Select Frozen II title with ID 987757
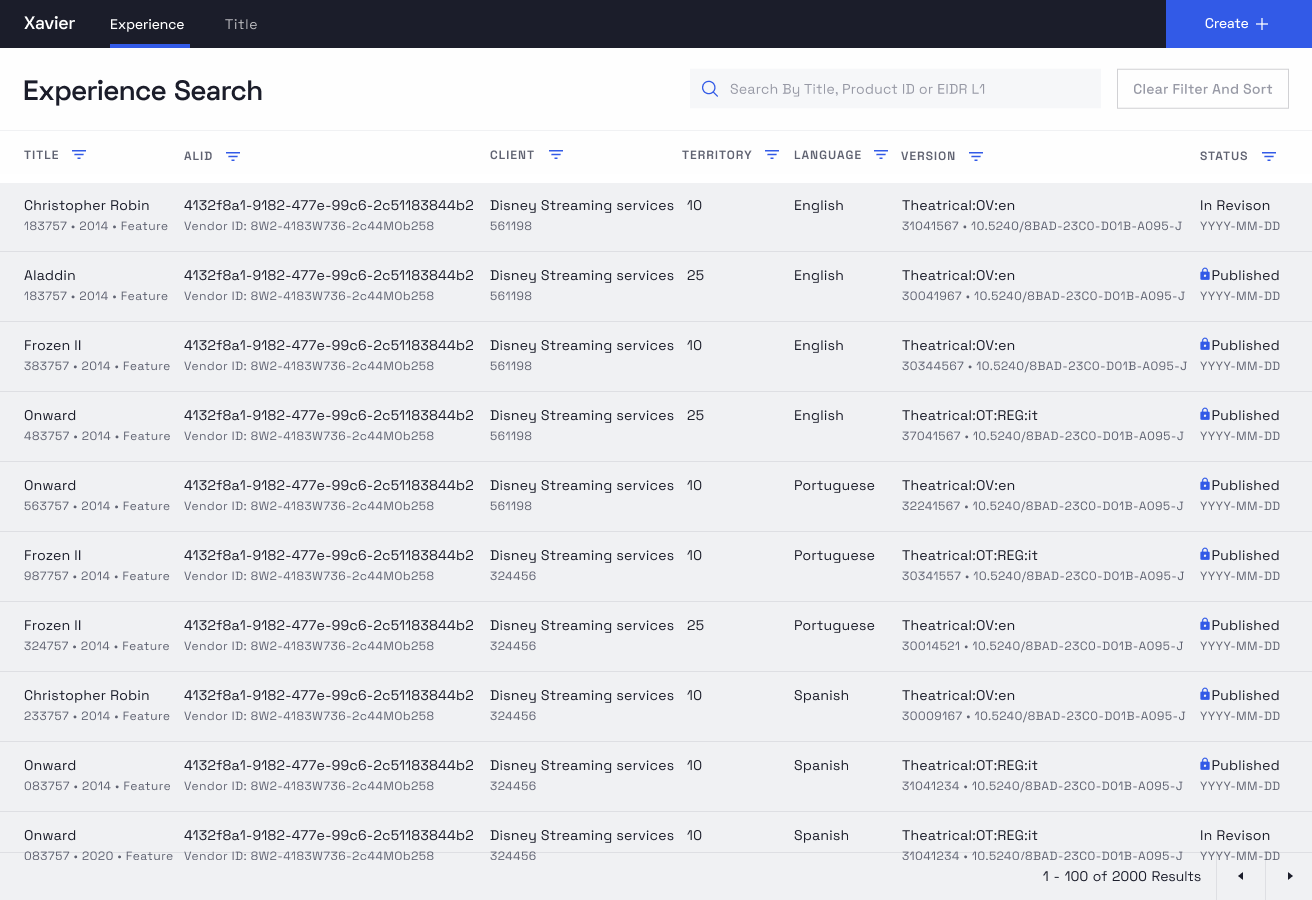The height and width of the screenshot is (900, 1312). tap(53, 555)
